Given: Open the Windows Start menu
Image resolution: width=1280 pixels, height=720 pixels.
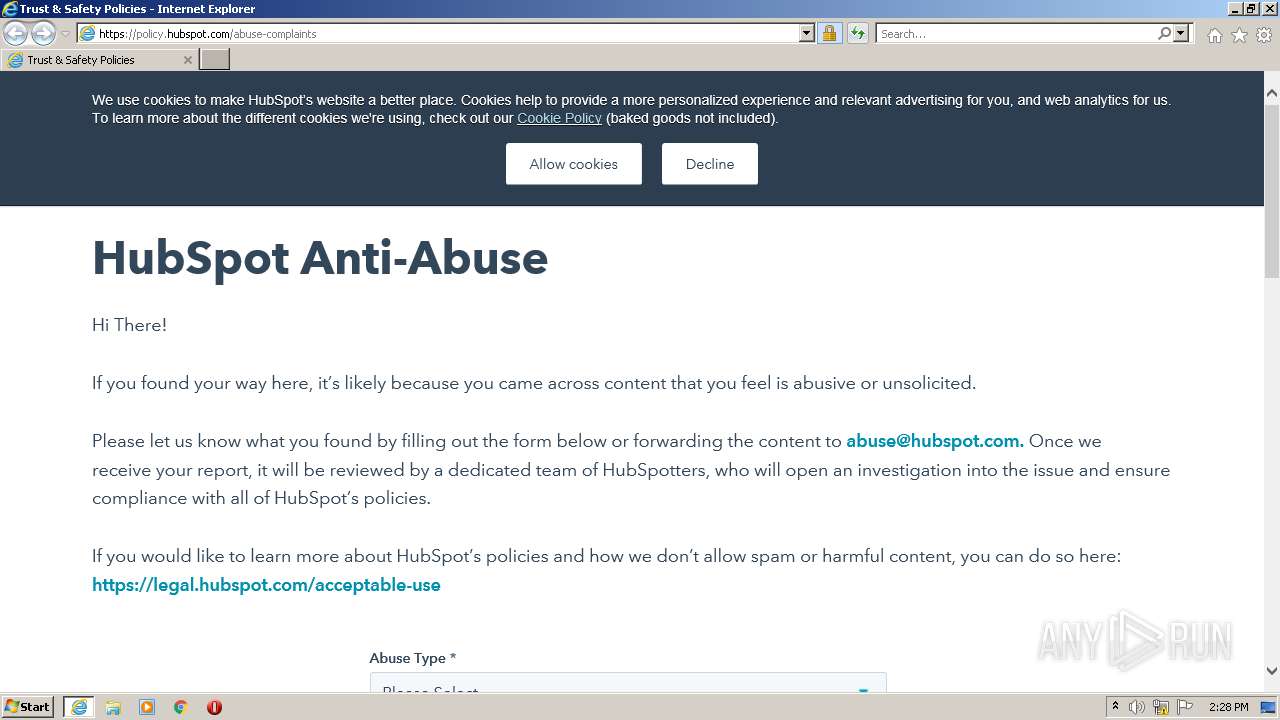Looking at the screenshot, I should (x=27, y=707).
